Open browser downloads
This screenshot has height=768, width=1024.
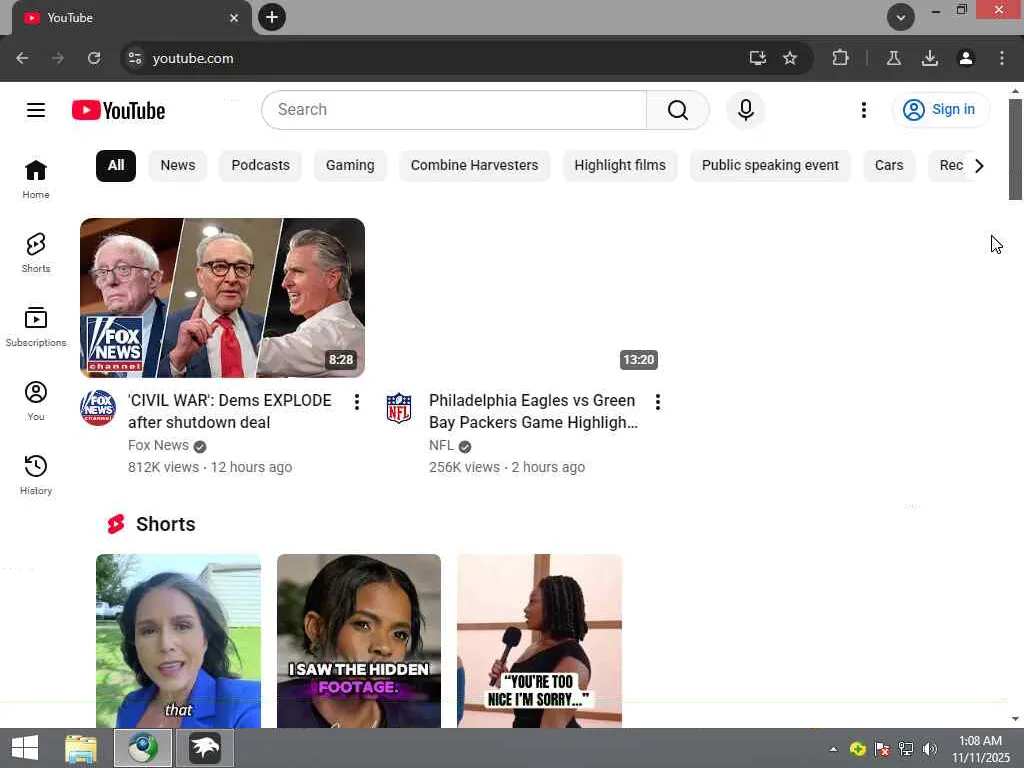pyautogui.click(x=929, y=58)
